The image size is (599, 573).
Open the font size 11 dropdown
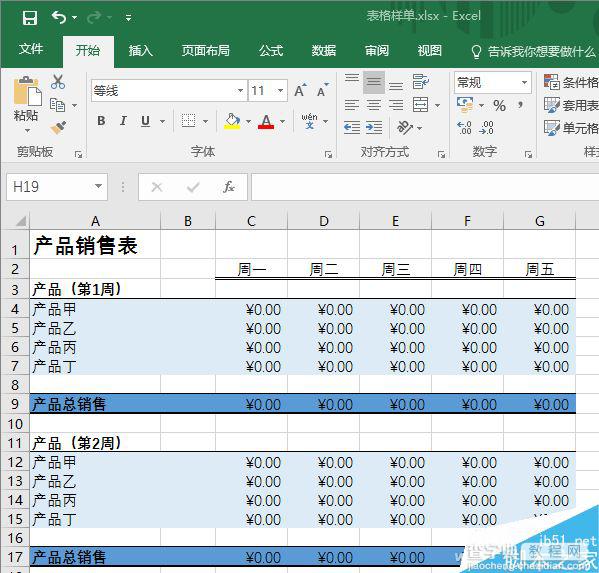pyautogui.click(x=280, y=91)
